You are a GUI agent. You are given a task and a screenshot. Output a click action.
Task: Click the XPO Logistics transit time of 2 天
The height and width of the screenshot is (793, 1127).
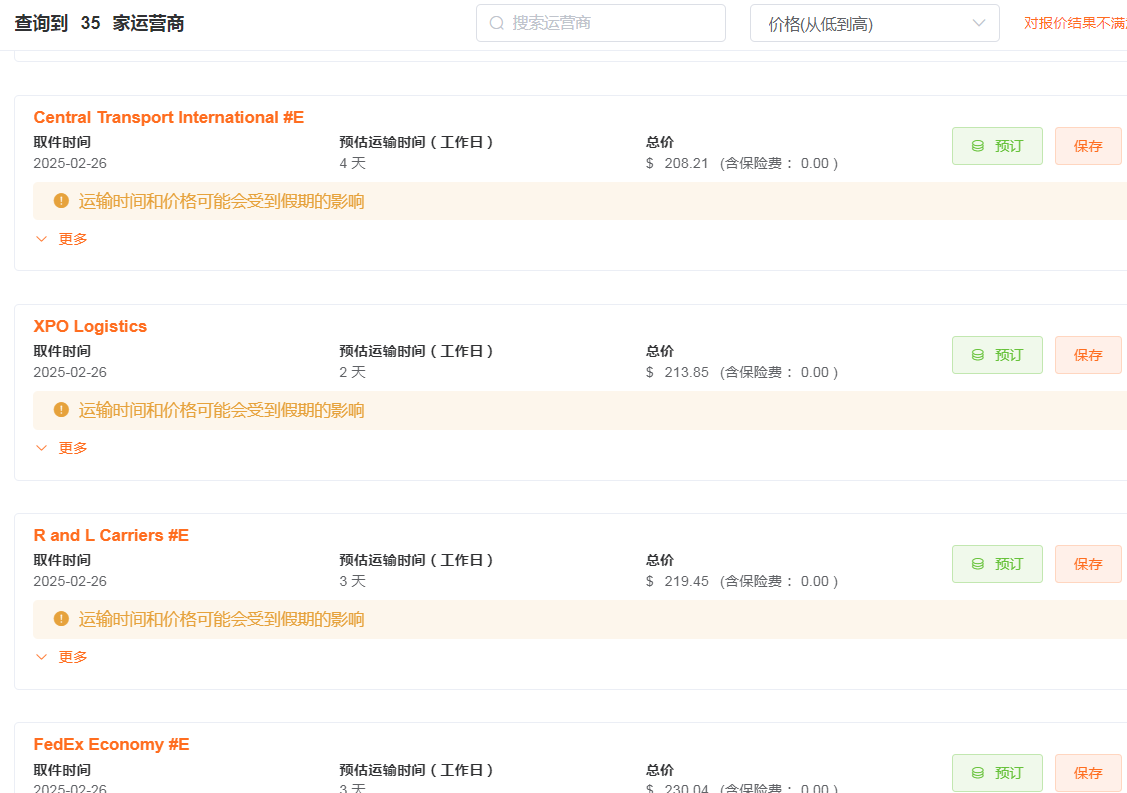353,372
